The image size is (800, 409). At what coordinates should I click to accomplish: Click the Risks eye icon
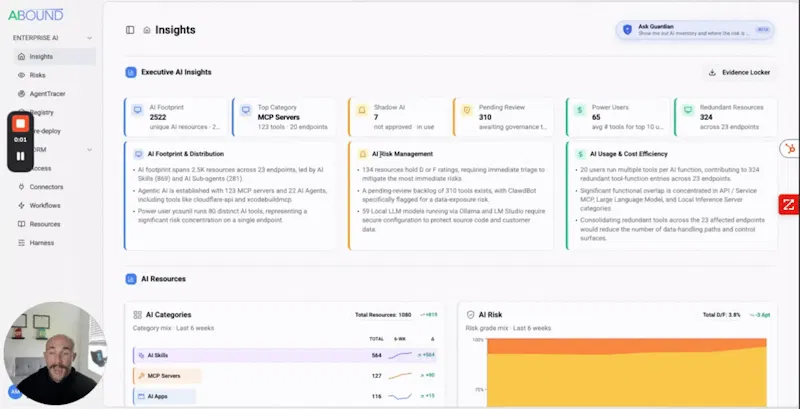[x=21, y=75]
